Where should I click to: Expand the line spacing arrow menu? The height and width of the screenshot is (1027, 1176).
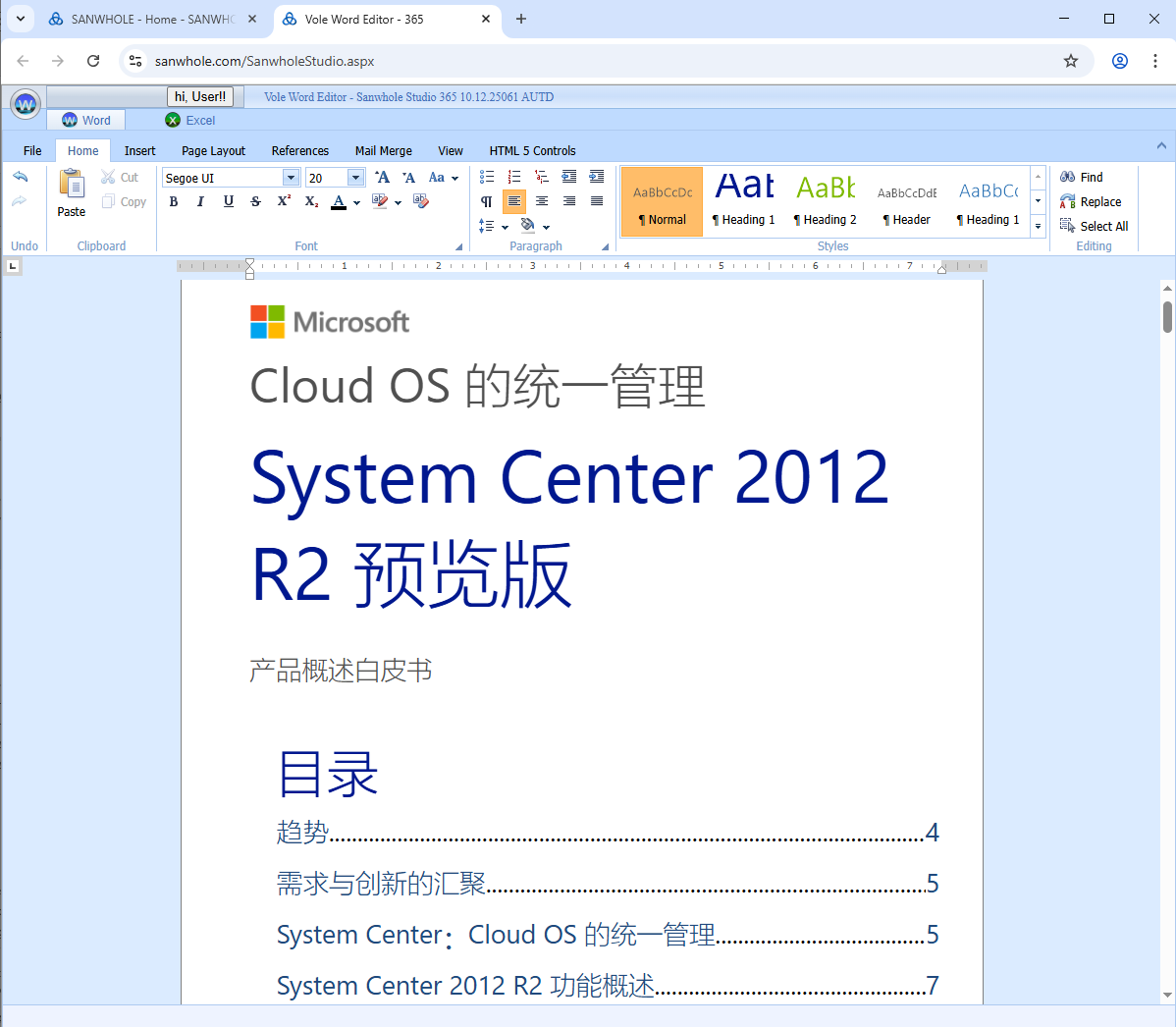click(x=505, y=228)
